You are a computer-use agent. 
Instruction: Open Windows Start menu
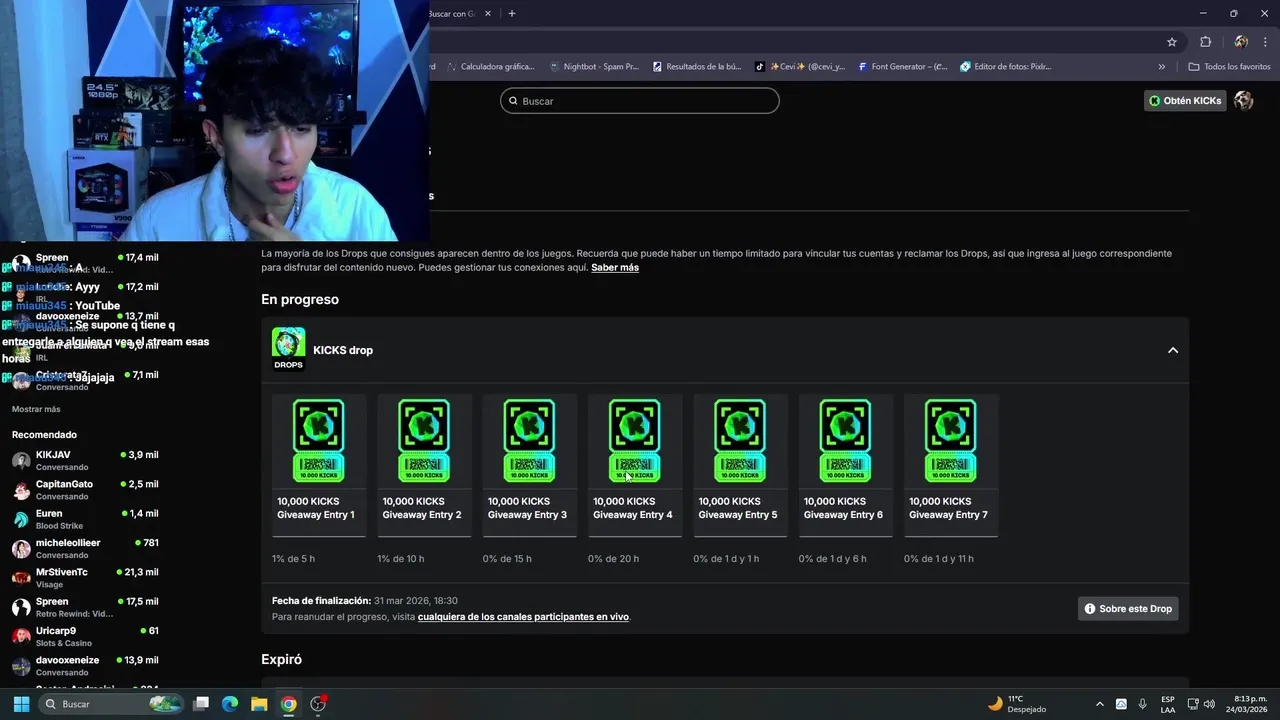point(21,704)
